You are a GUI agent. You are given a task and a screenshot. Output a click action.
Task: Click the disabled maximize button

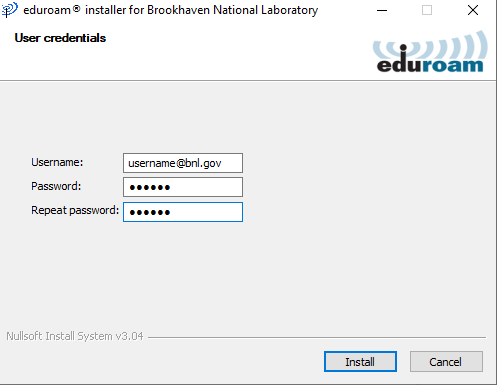(427, 10)
